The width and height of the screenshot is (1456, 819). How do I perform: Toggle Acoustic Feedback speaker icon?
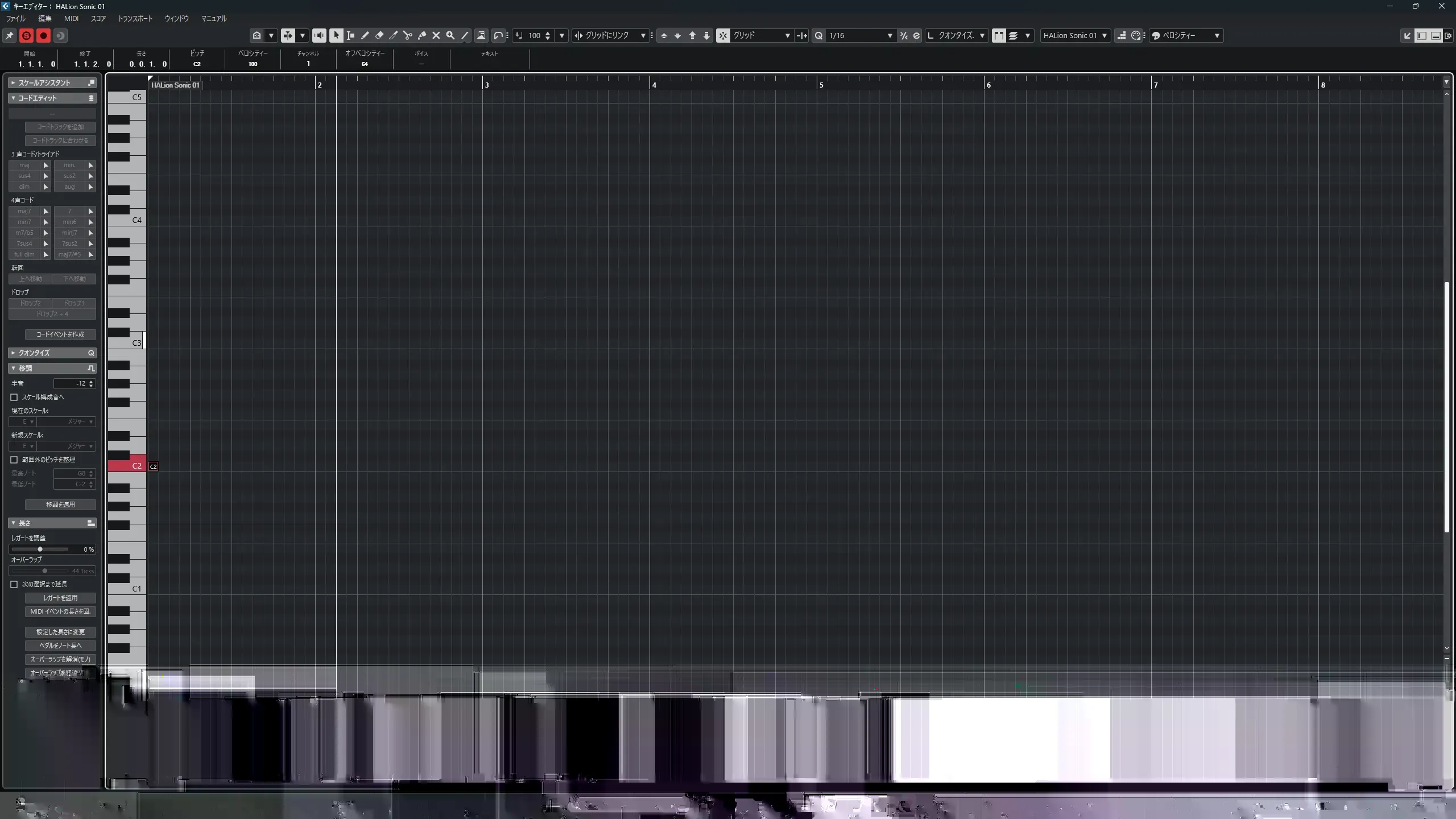(x=319, y=35)
